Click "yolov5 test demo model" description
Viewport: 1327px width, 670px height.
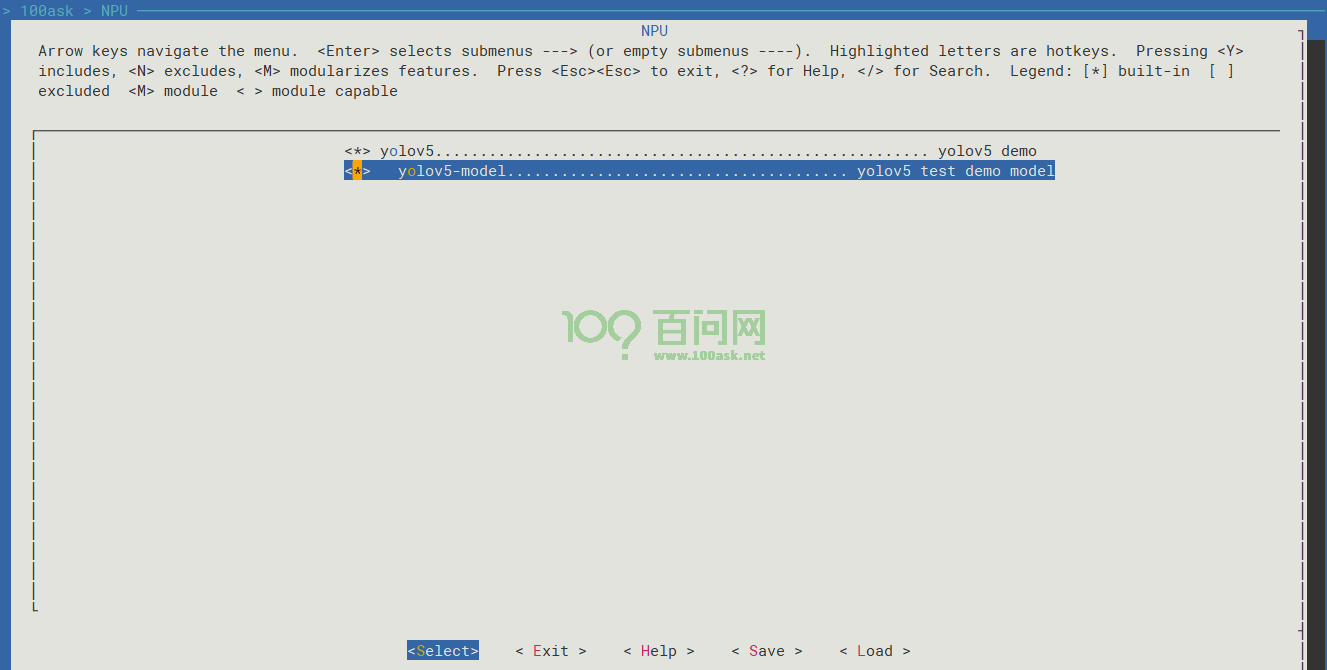click(955, 171)
